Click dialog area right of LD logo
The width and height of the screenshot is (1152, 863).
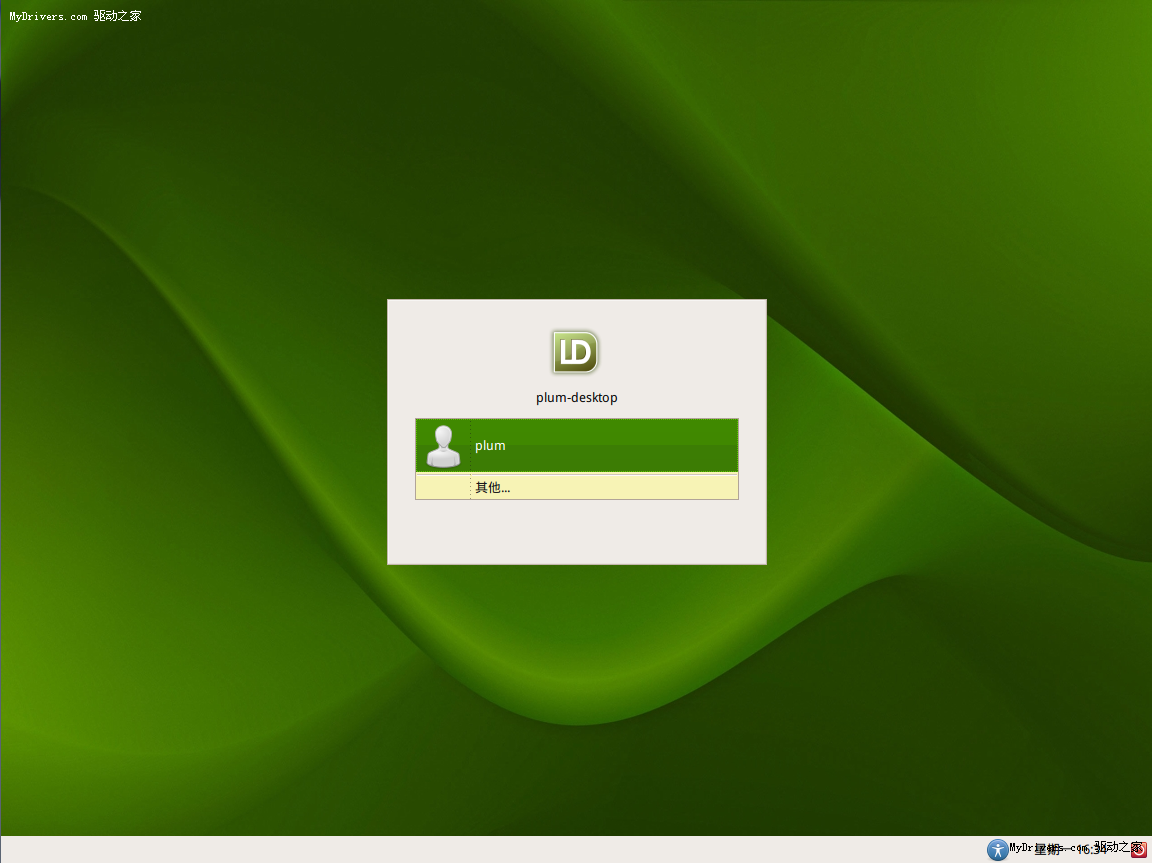[690, 352]
